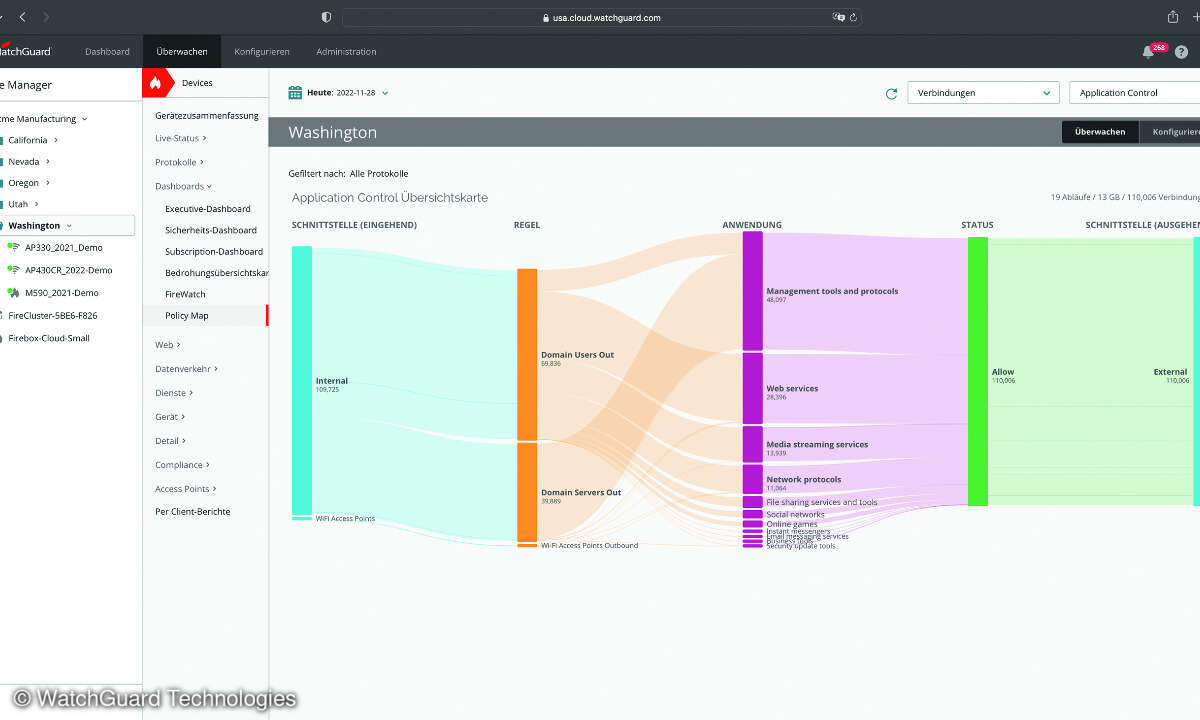The height and width of the screenshot is (720, 1200).
Task: Open Per Client-Berichte
Action: 193,512
